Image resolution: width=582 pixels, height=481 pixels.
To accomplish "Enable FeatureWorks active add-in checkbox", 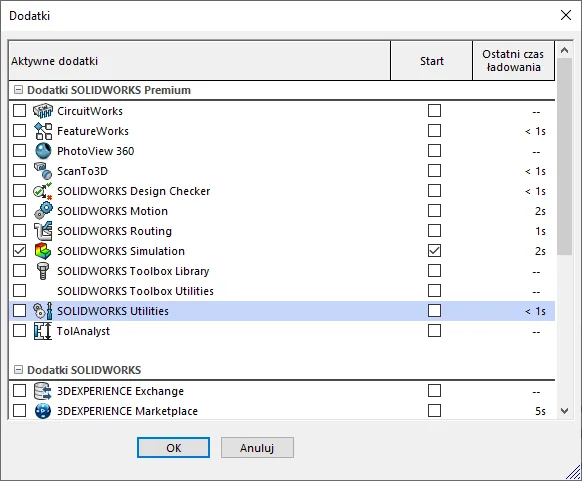I will pyautogui.click(x=19, y=131).
